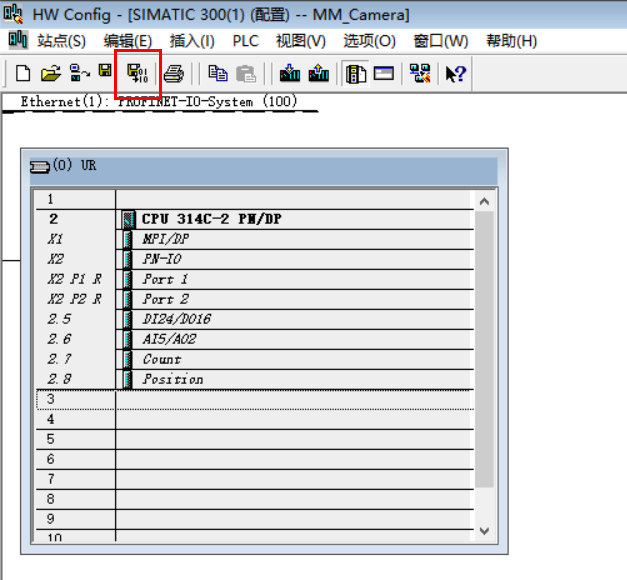The width and height of the screenshot is (627, 580).
Task: Select the Position submodule row
Action: tap(255, 379)
